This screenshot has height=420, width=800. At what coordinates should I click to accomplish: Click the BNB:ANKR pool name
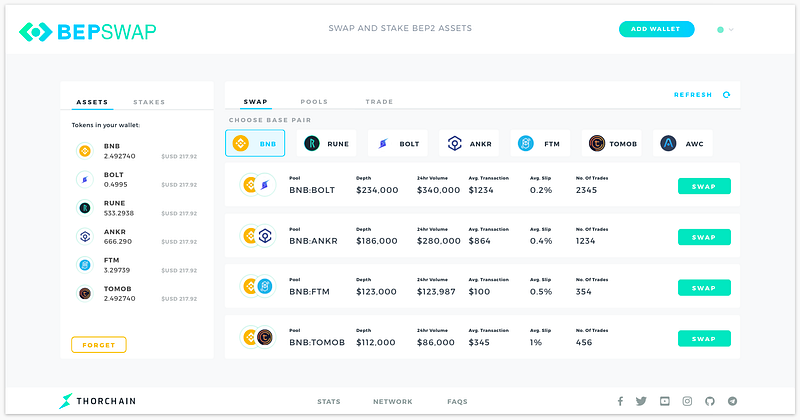click(x=313, y=241)
